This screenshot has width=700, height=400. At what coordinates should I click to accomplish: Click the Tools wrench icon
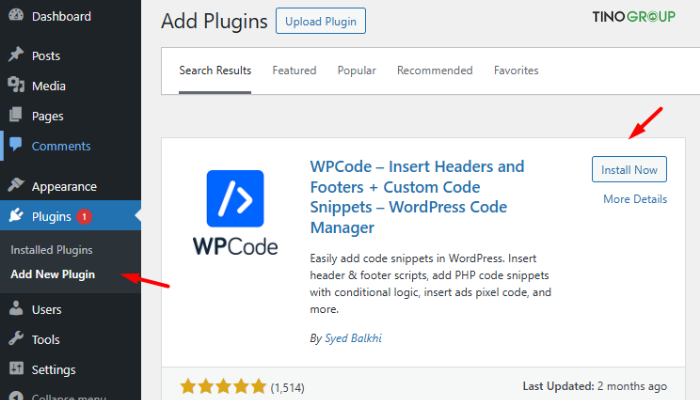16,338
